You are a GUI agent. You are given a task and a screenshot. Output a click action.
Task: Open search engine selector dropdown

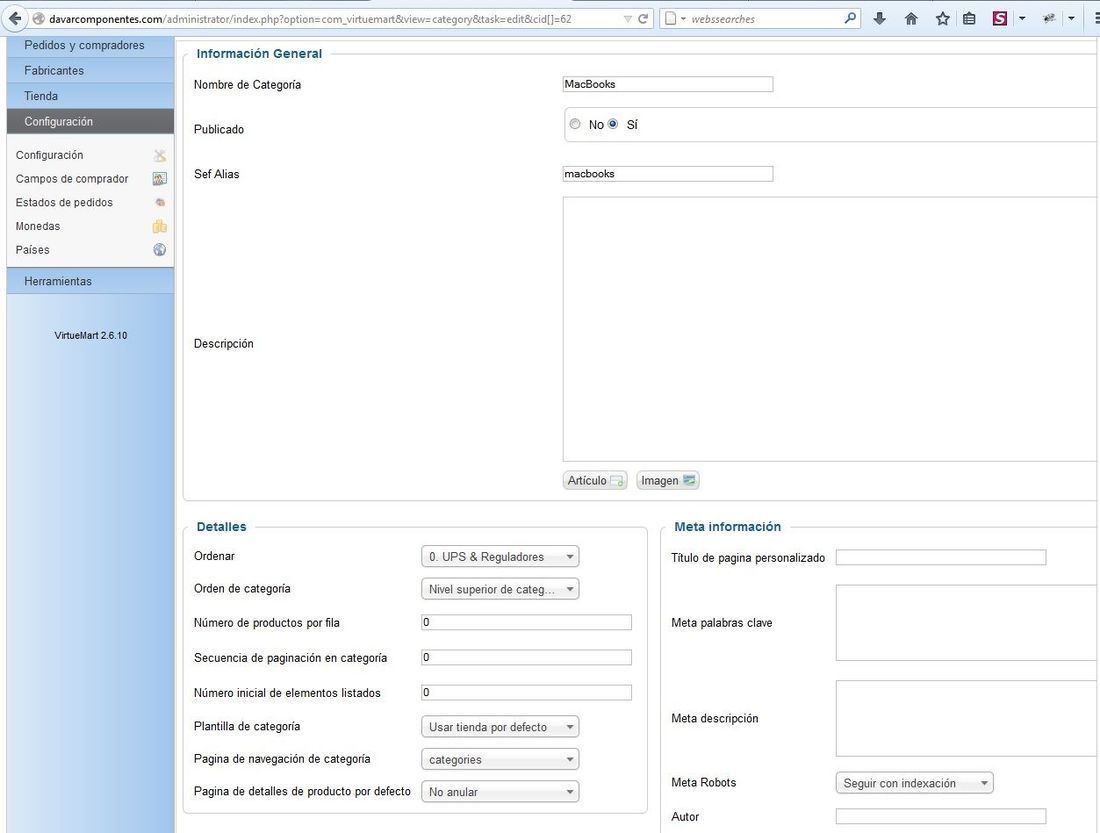(675, 19)
